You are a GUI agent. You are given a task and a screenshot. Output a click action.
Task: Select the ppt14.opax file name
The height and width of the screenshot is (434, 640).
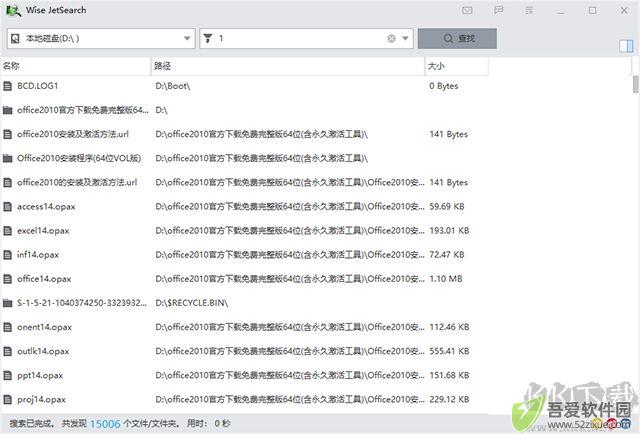pyautogui.click(x=40, y=375)
